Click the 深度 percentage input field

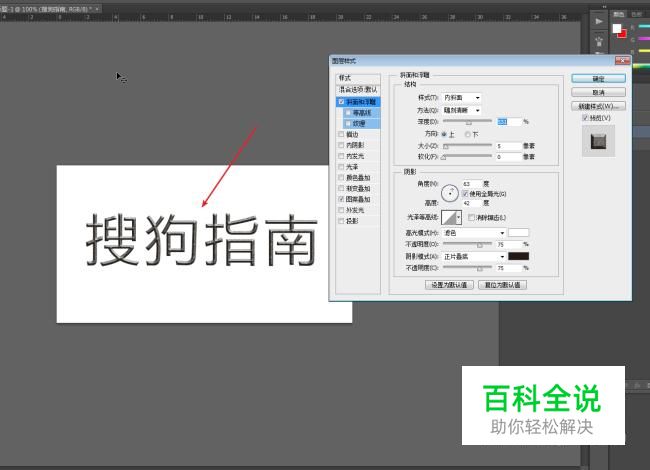[509, 122]
